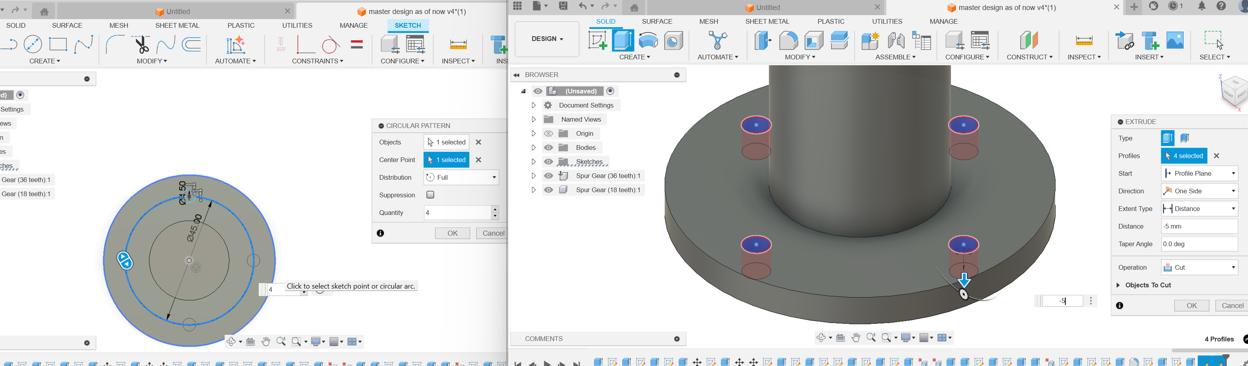The width and height of the screenshot is (1248, 366).
Task: Select the Fillet tool in right Modify group
Action: point(788,41)
